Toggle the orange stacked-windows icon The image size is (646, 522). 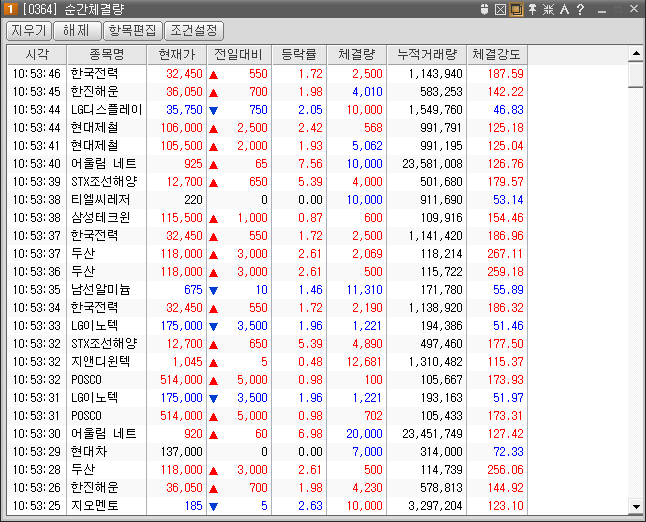[516, 9]
